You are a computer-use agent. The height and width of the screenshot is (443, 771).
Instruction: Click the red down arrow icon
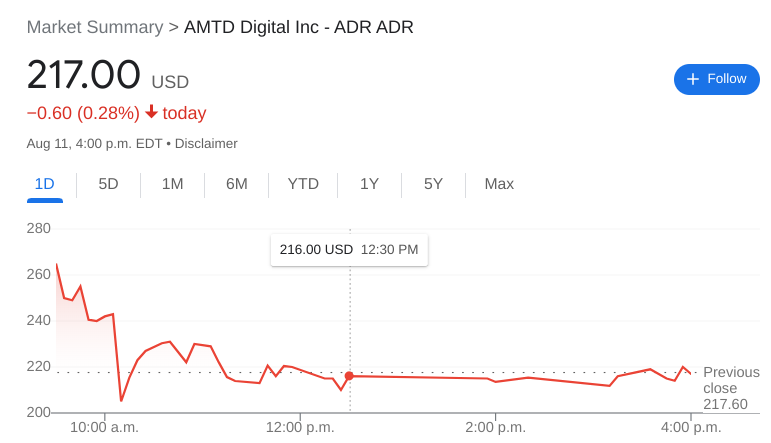pos(151,112)
